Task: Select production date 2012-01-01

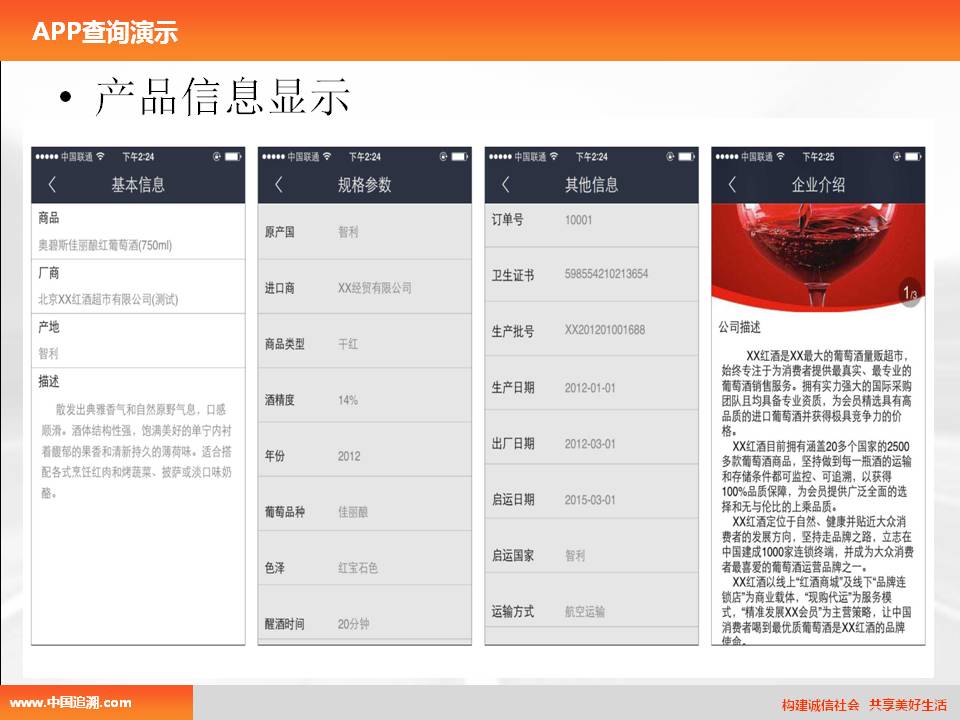Action: pos(590,388)
